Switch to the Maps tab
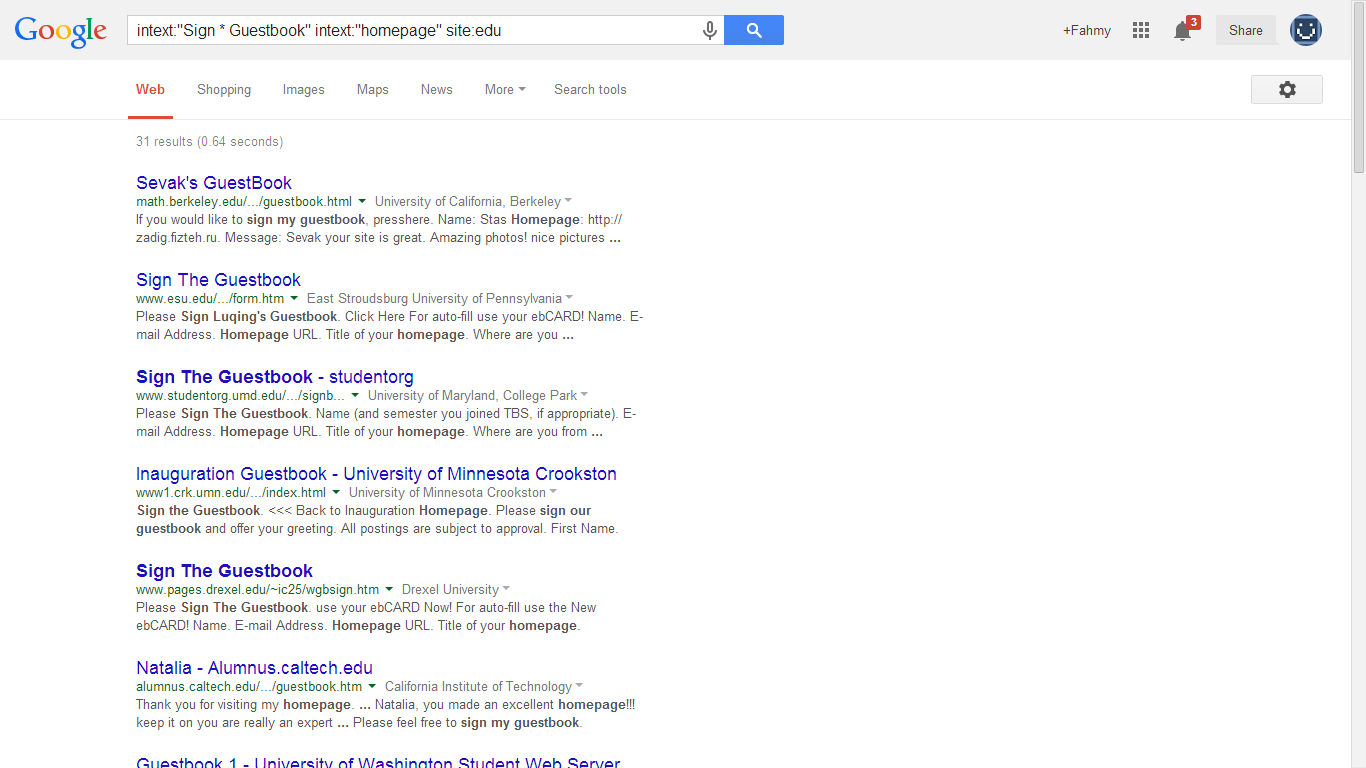 point(372,89)
